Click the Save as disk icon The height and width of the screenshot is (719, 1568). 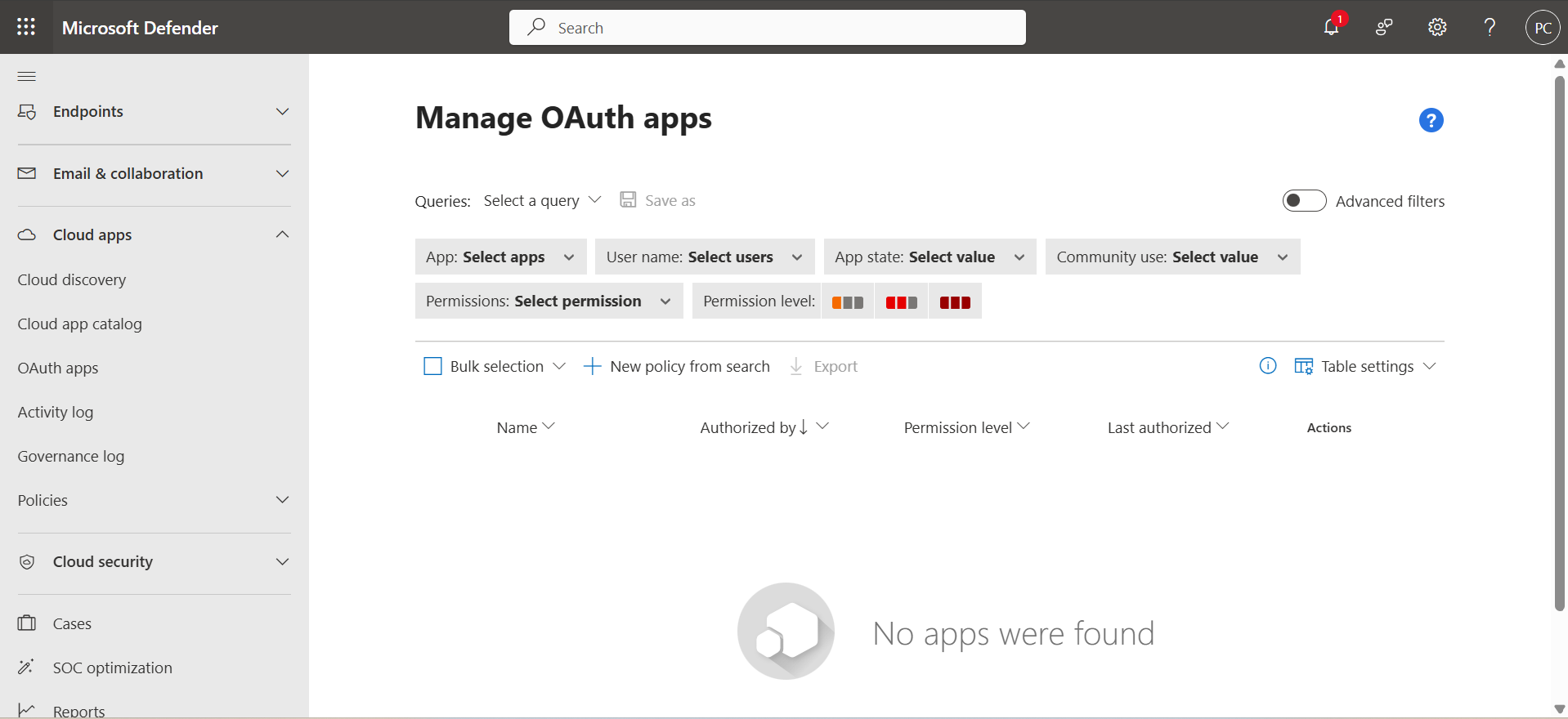pyautogui.click(x=628, y=199)
